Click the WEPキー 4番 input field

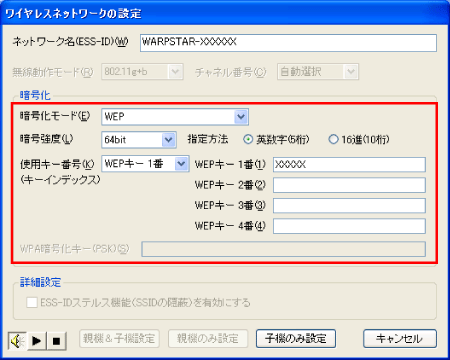(349, 226)
